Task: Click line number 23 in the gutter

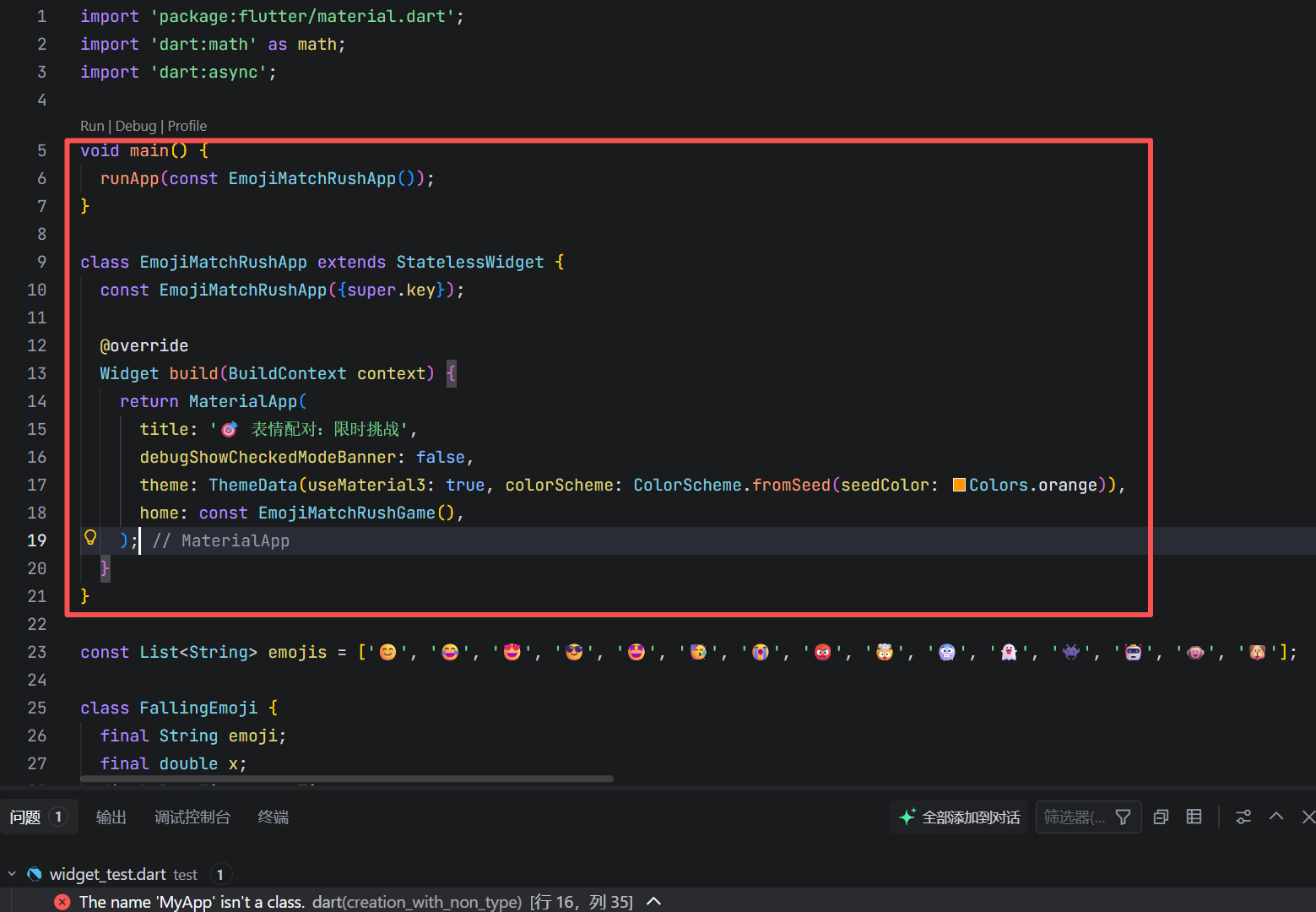Action: 37,652
